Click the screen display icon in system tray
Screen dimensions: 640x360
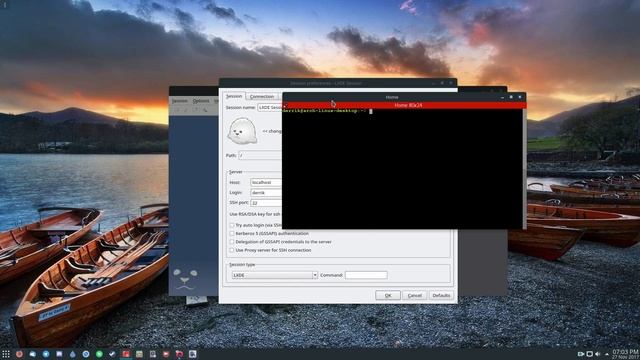(589, 354)
